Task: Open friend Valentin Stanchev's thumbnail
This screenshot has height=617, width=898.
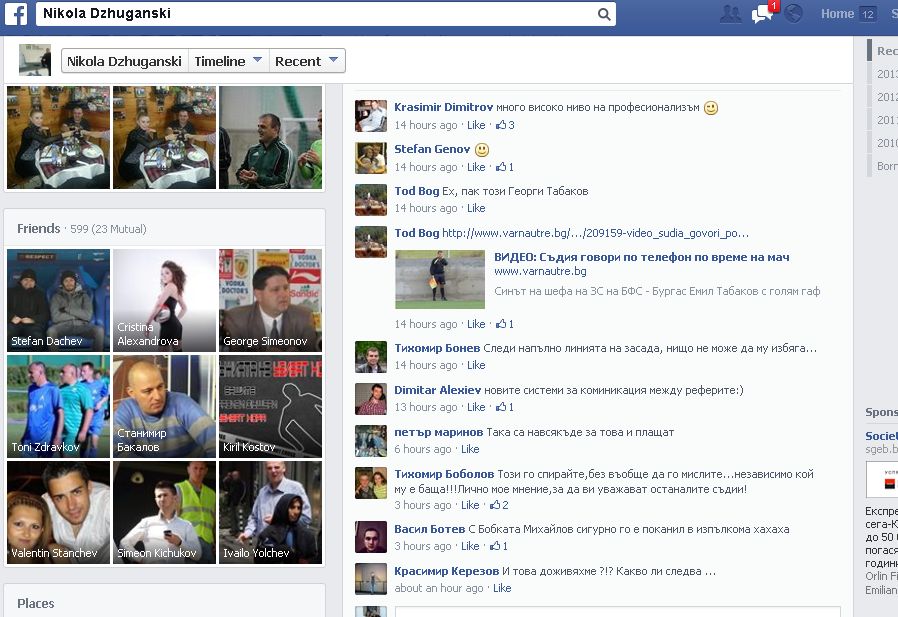Action: click(58, 512)
